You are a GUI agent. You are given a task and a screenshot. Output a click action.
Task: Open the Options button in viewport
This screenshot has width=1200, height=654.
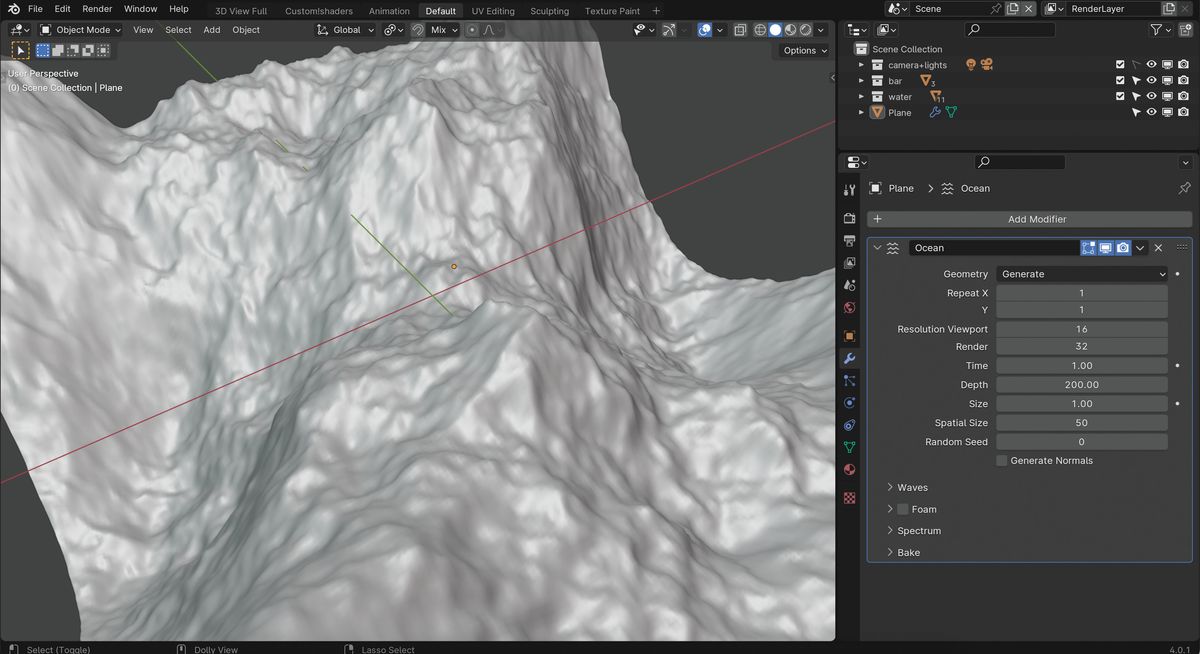pos(803,50)
